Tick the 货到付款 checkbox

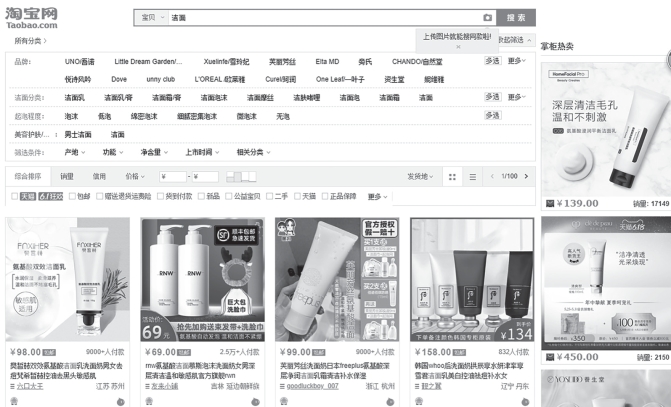click(160, 196)
